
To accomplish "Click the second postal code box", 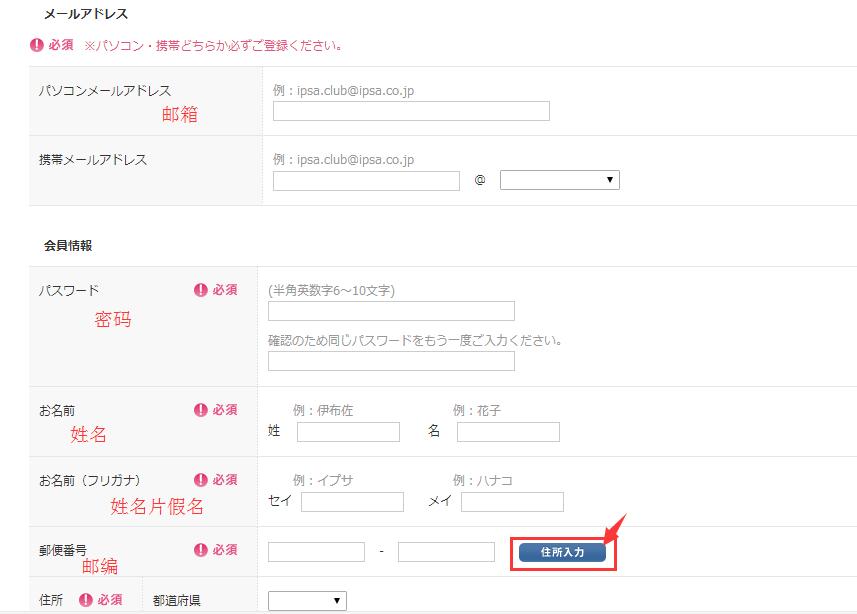I will tap(446, 552).
